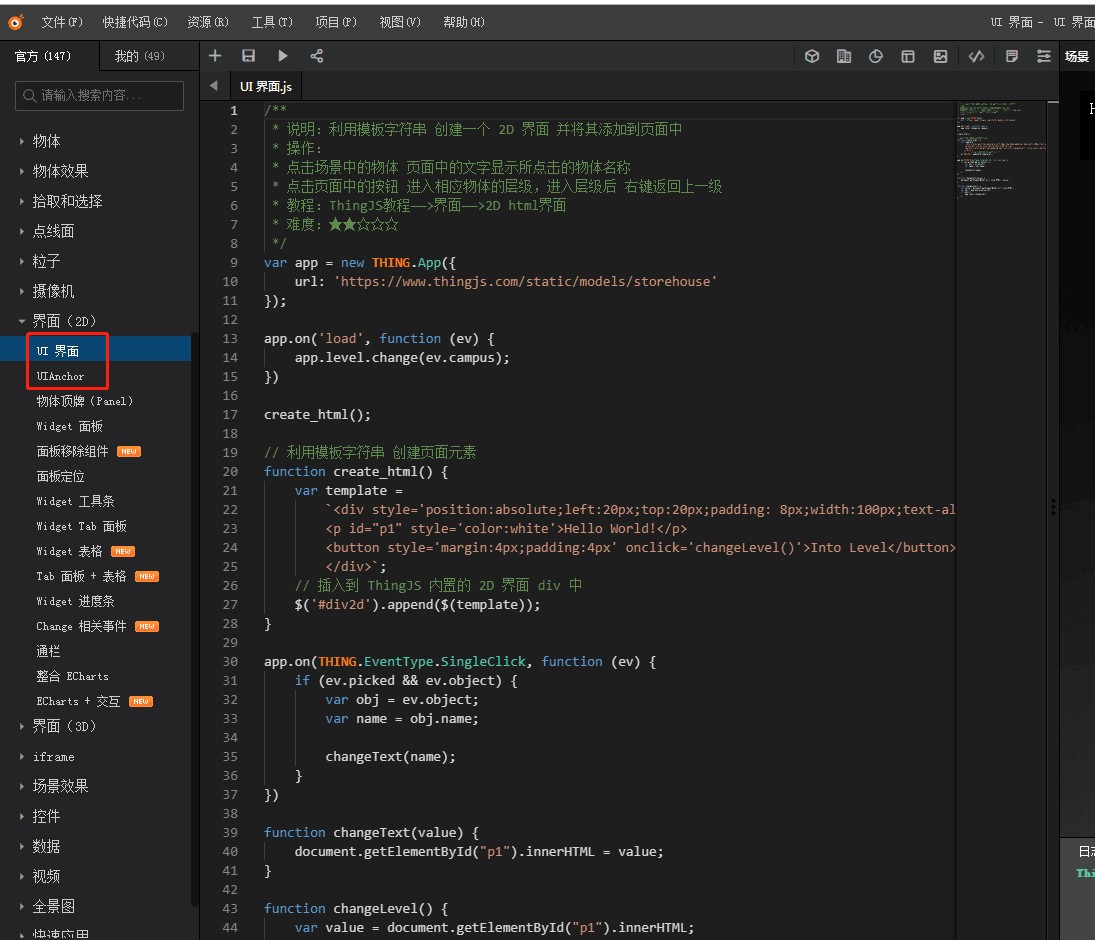
Task: Share the project via share icon
Action: [x=316, y=56]
